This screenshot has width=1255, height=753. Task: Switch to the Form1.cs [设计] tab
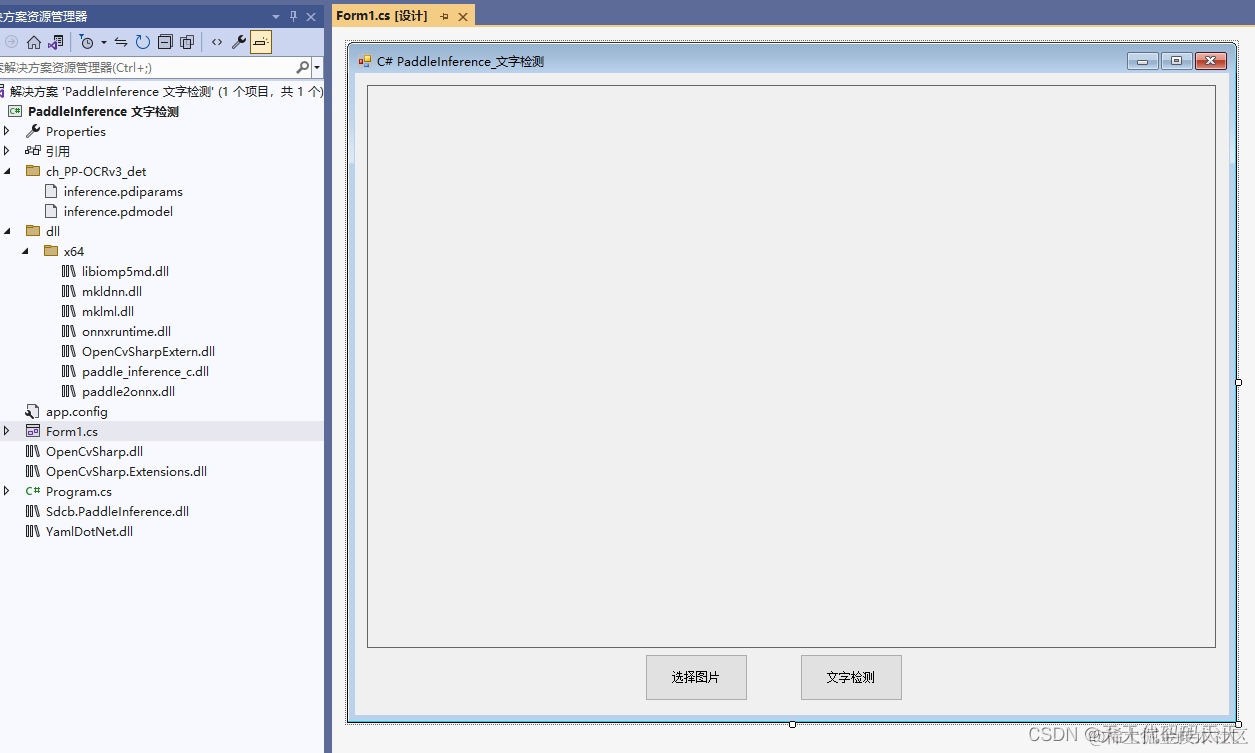click(x=382, y=15)
